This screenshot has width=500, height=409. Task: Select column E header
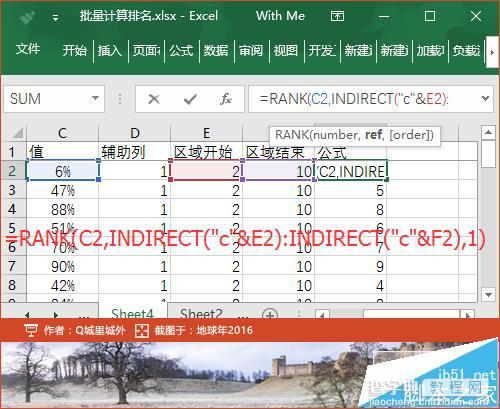(207, 133)
